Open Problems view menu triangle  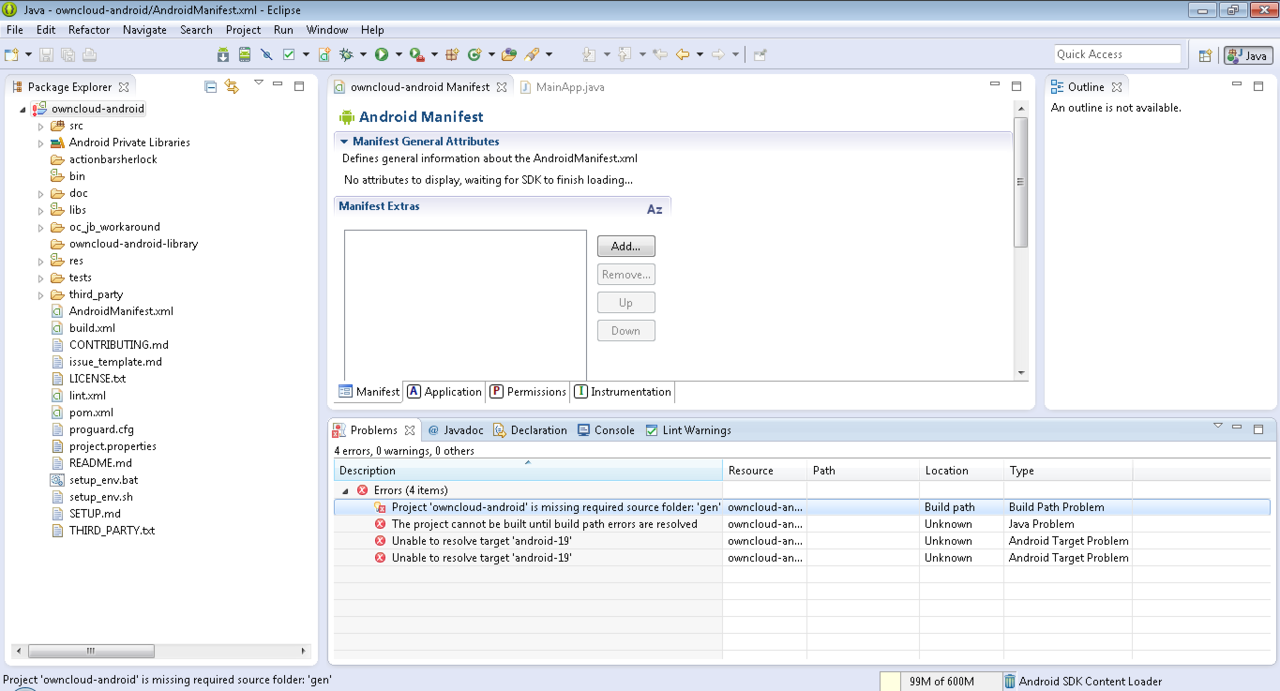pos(1217,426)
